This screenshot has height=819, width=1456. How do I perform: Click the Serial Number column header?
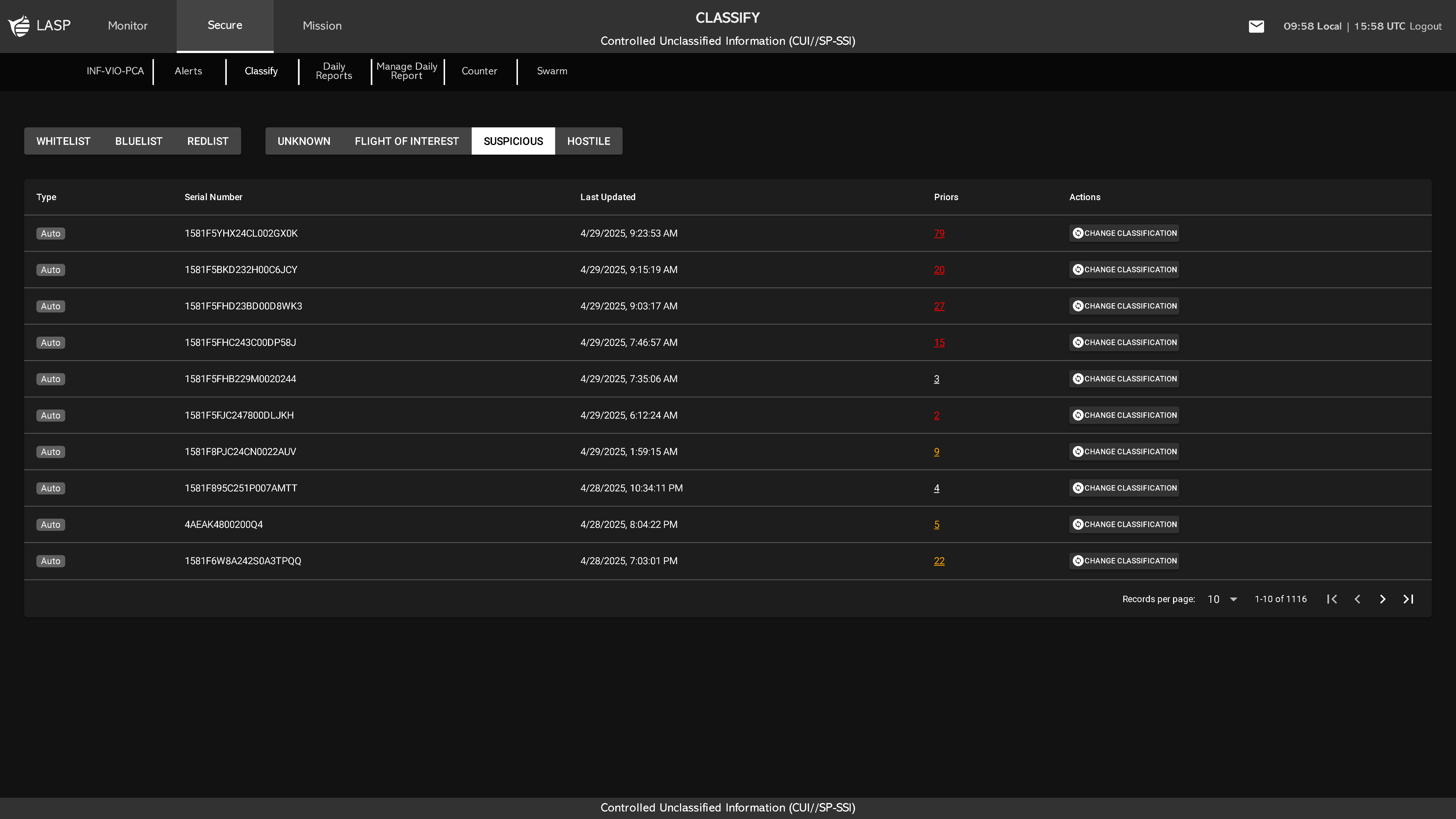point(213,197)
